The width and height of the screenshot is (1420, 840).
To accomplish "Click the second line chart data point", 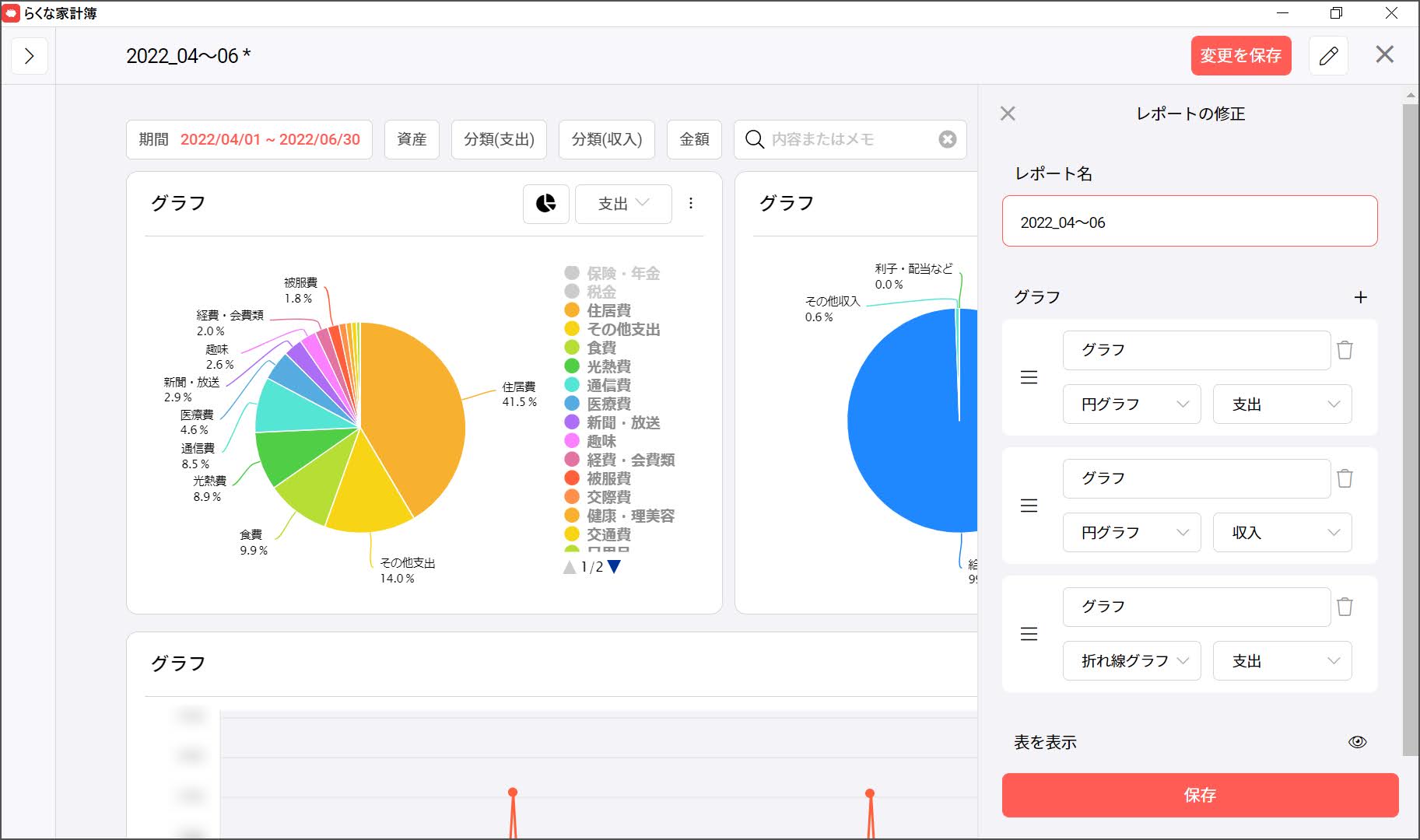I will pyautogui.click(x=870, y=793).
